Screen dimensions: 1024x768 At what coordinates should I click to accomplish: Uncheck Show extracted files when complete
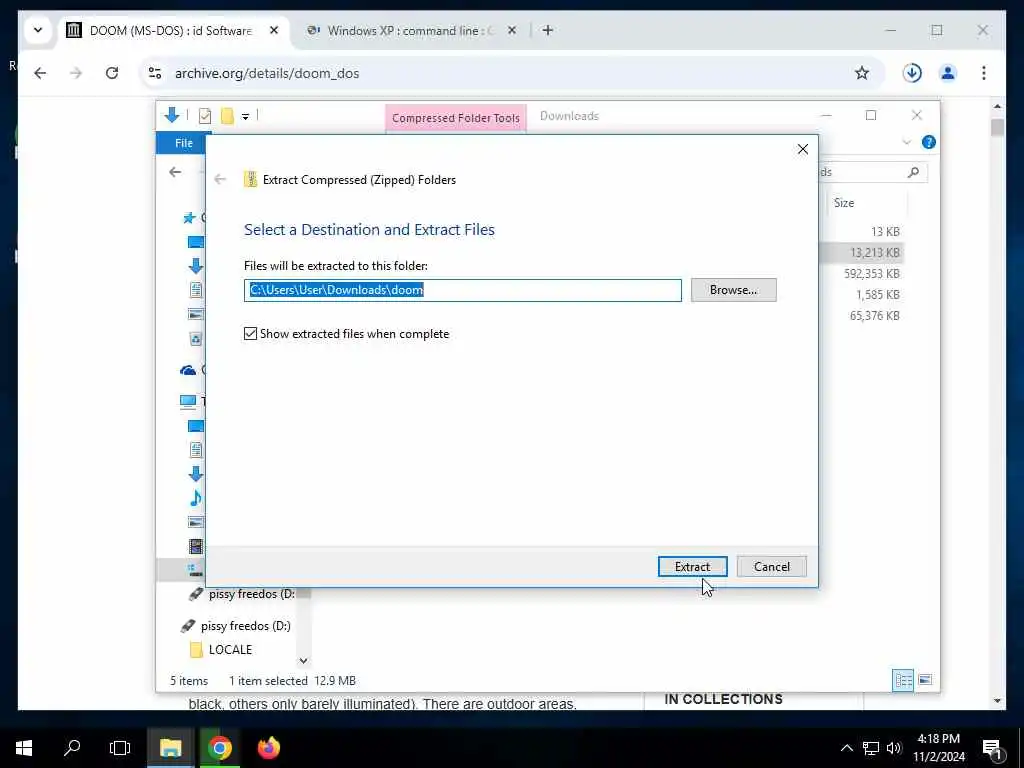pyautogui.click(x=251, y=334)
